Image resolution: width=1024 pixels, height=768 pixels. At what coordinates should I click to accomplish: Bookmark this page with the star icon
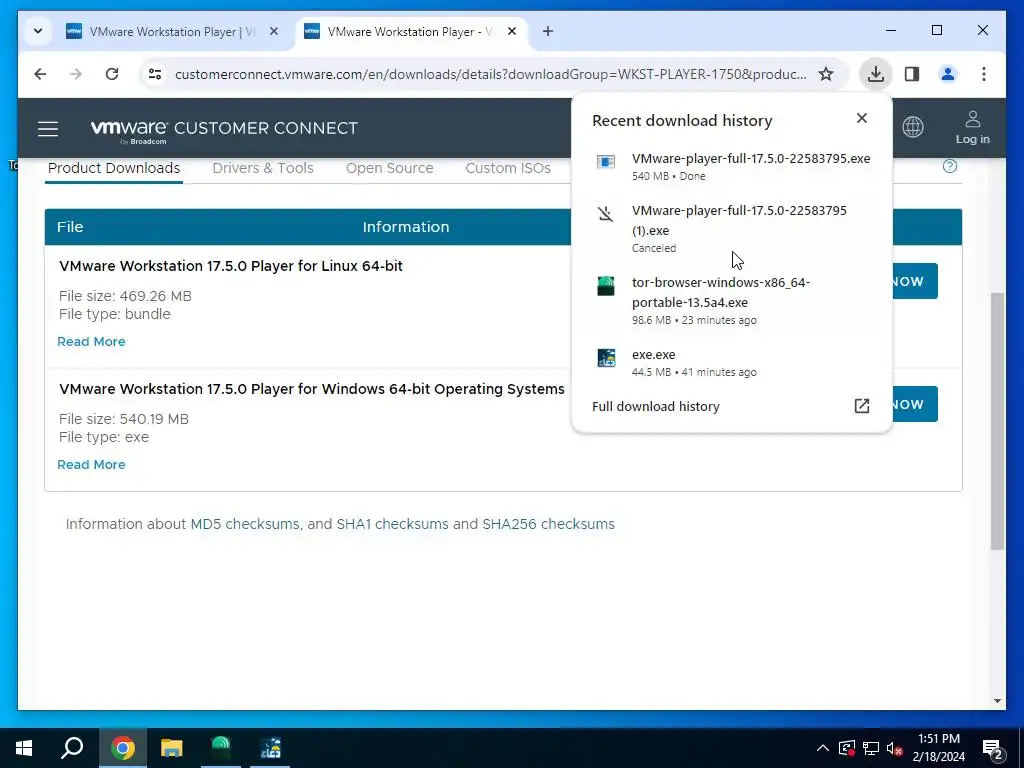825,74
